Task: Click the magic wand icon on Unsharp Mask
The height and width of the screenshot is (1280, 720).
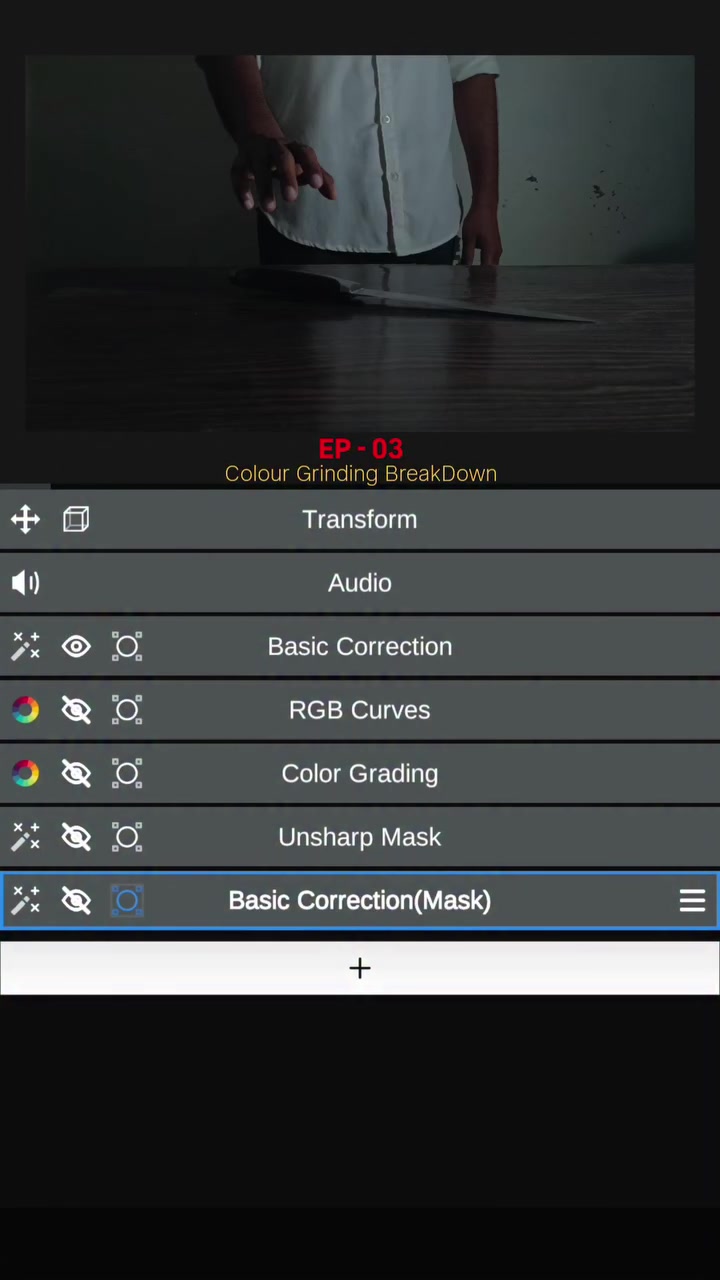Action: click(x=25, y=837)
